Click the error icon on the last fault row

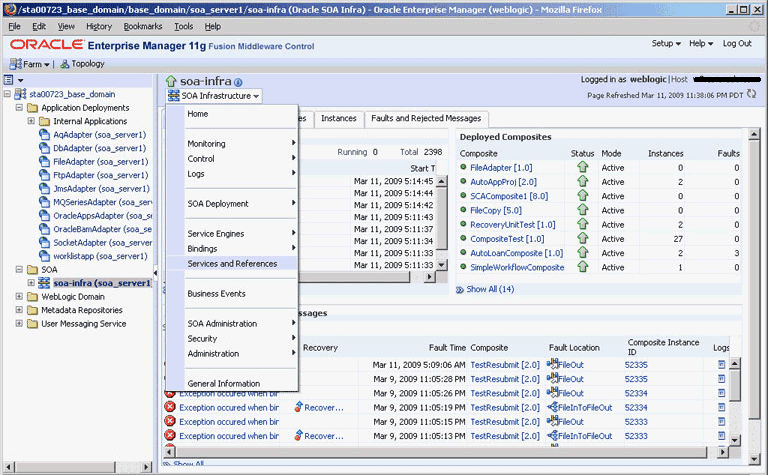coord(170,436)
